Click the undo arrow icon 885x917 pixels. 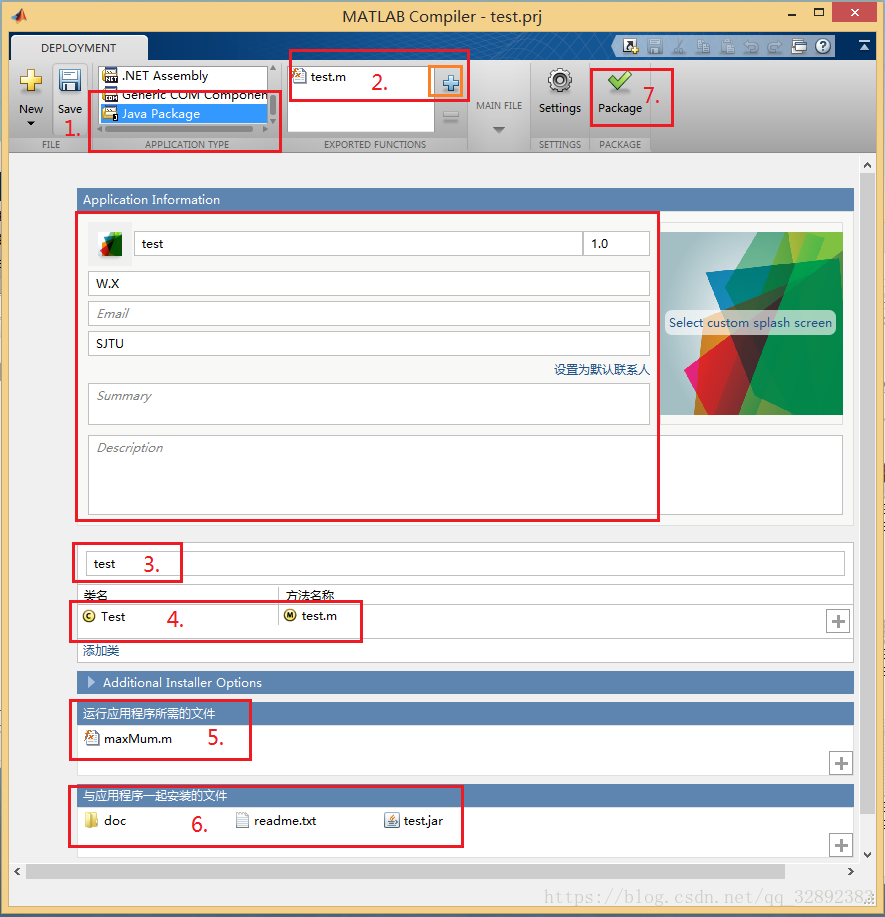(x=751, y=46)
